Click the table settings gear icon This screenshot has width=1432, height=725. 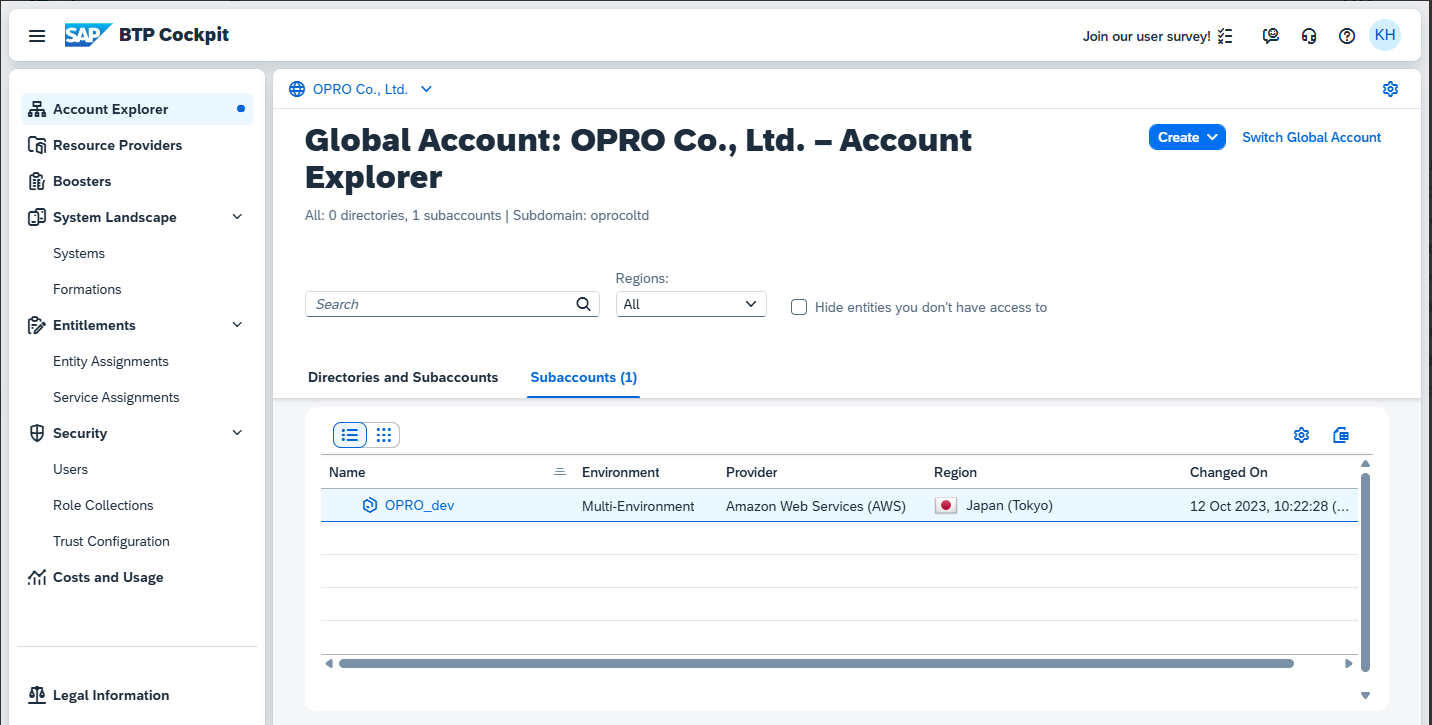tap(1301, 435)
